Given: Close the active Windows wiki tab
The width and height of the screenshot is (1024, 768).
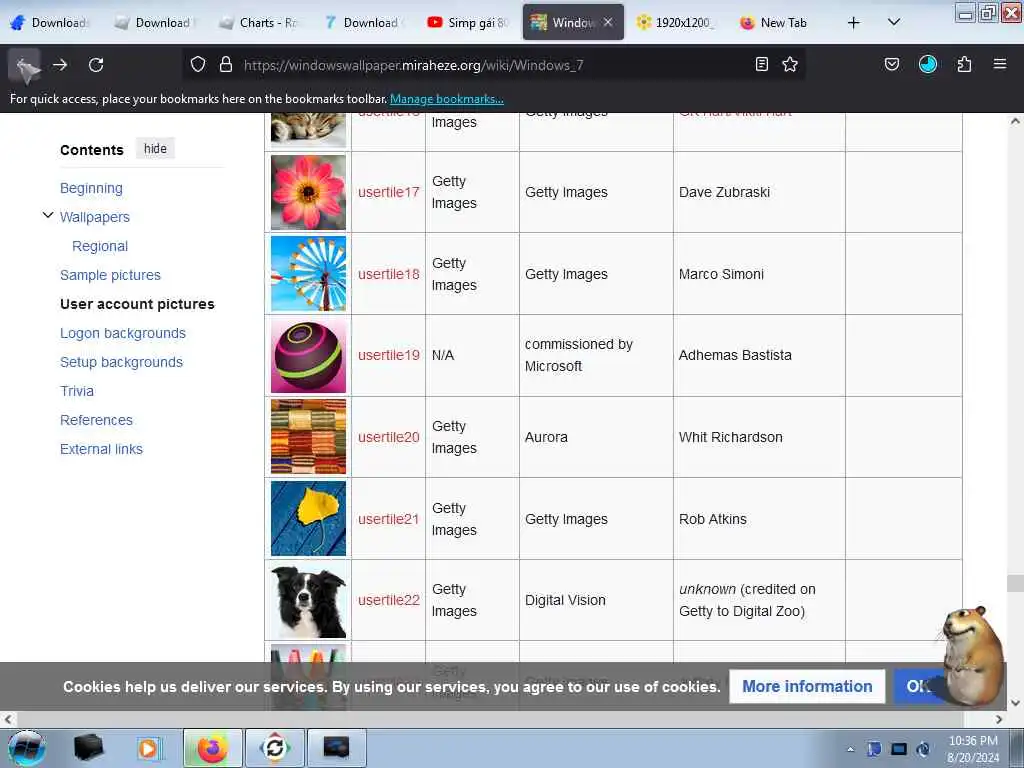Looking at the screenshot, I should tap(608, 22).
